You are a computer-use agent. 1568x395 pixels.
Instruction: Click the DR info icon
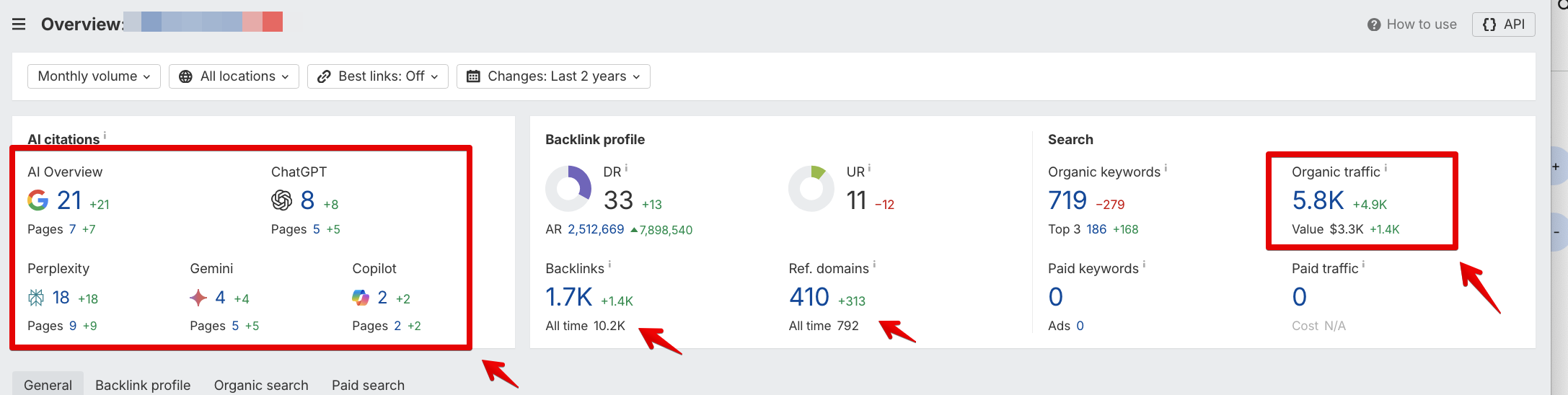[626, 169]
